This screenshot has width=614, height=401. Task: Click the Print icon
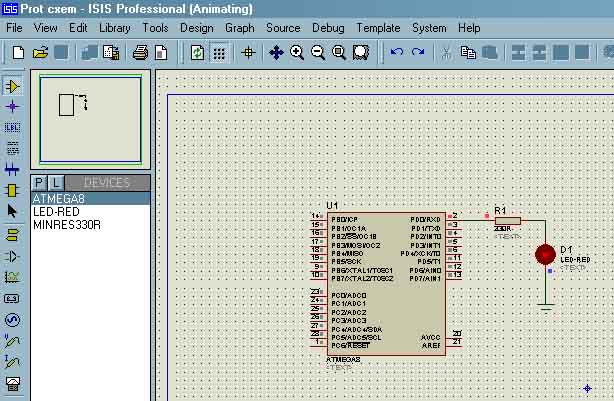(140, 52)
